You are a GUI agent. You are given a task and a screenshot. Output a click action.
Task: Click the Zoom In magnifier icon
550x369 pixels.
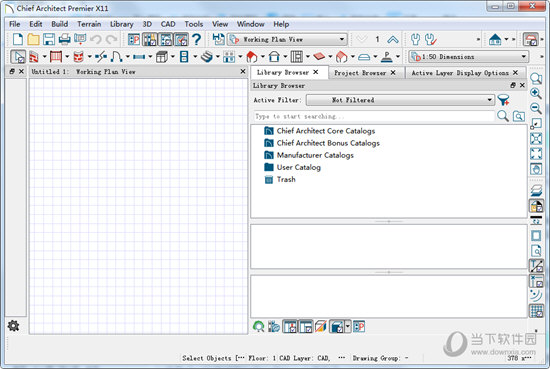[x=536, y=93]
